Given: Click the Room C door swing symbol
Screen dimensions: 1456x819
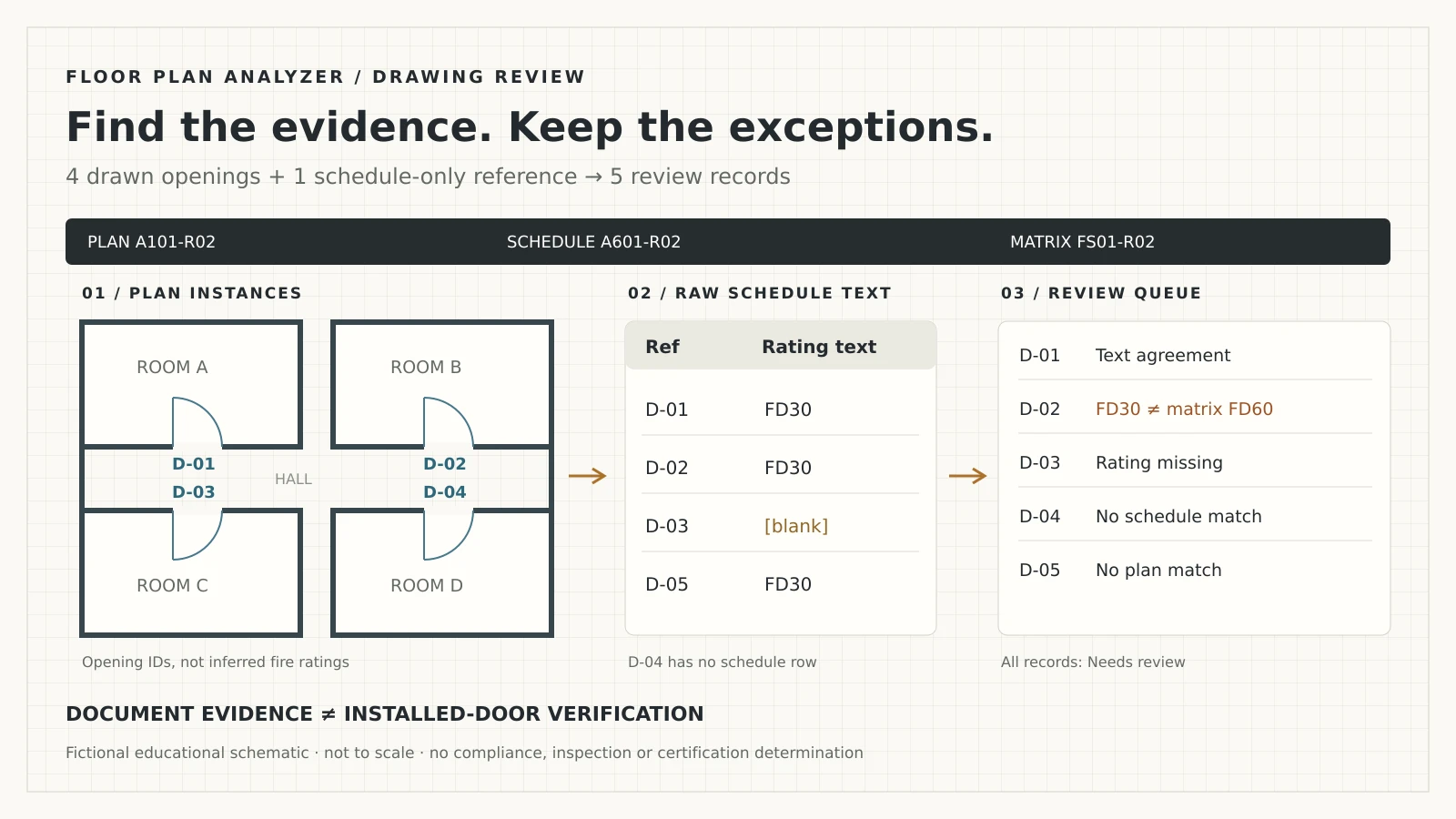Looking at the screenshot, I should [x=197, y=535].
